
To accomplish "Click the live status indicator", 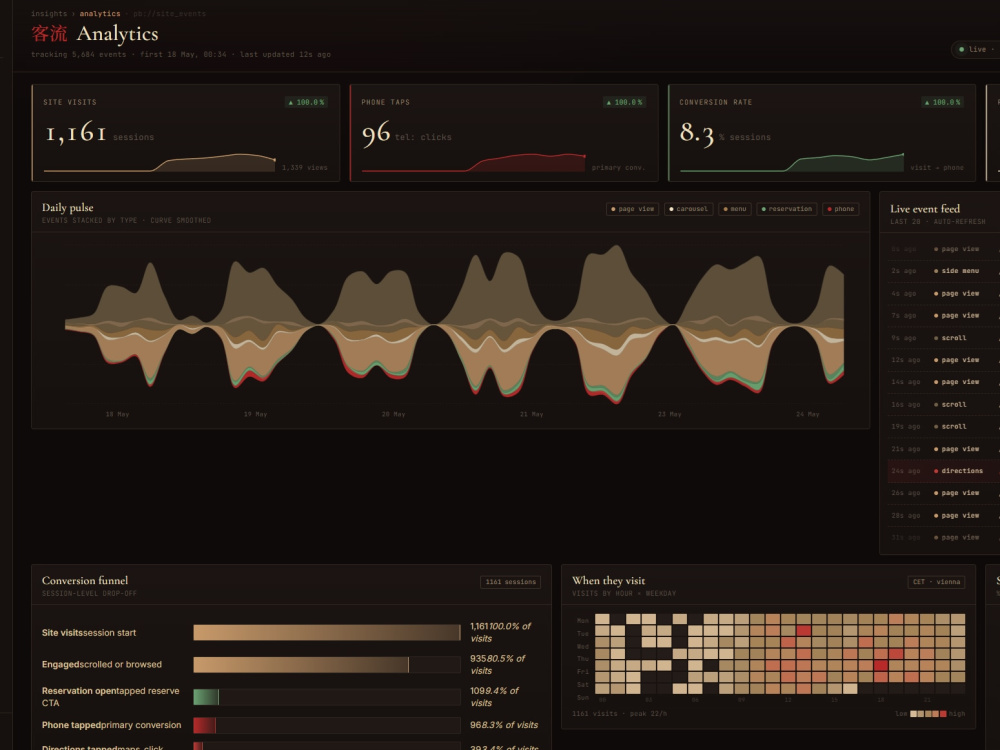I will pyautogui.click(x=975, y=49).
